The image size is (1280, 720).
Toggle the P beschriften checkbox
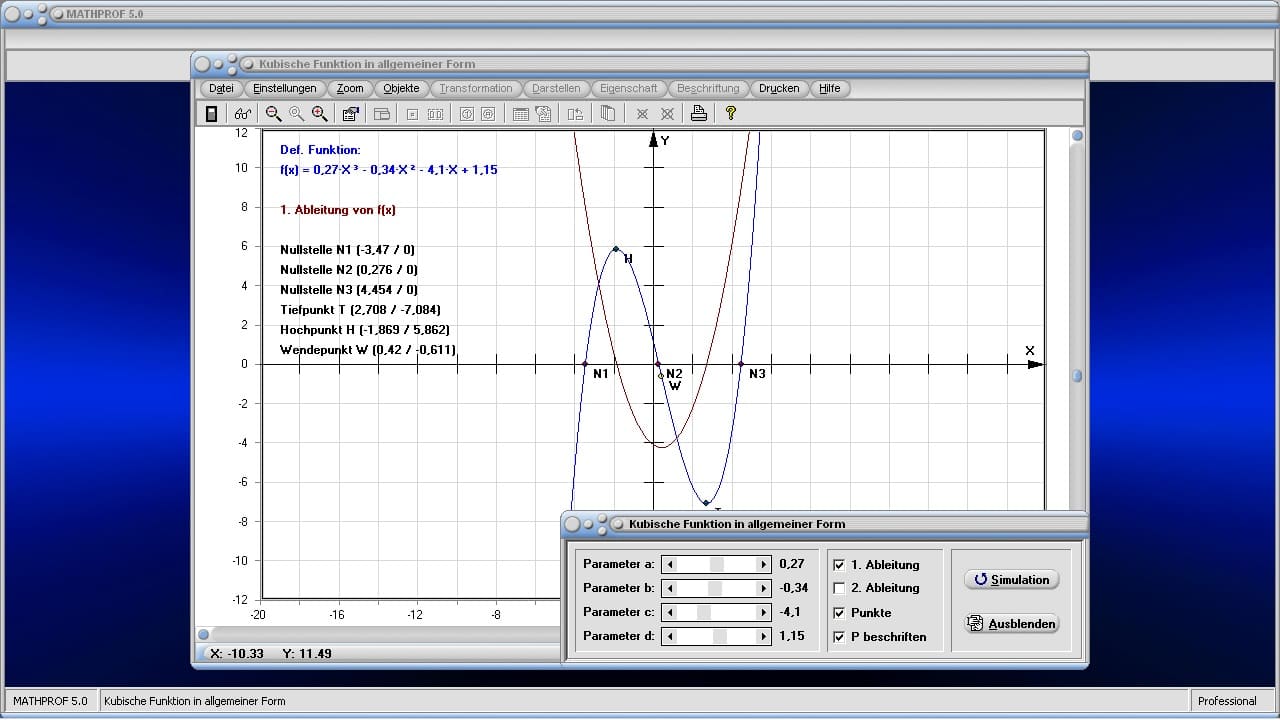(839, 637)
